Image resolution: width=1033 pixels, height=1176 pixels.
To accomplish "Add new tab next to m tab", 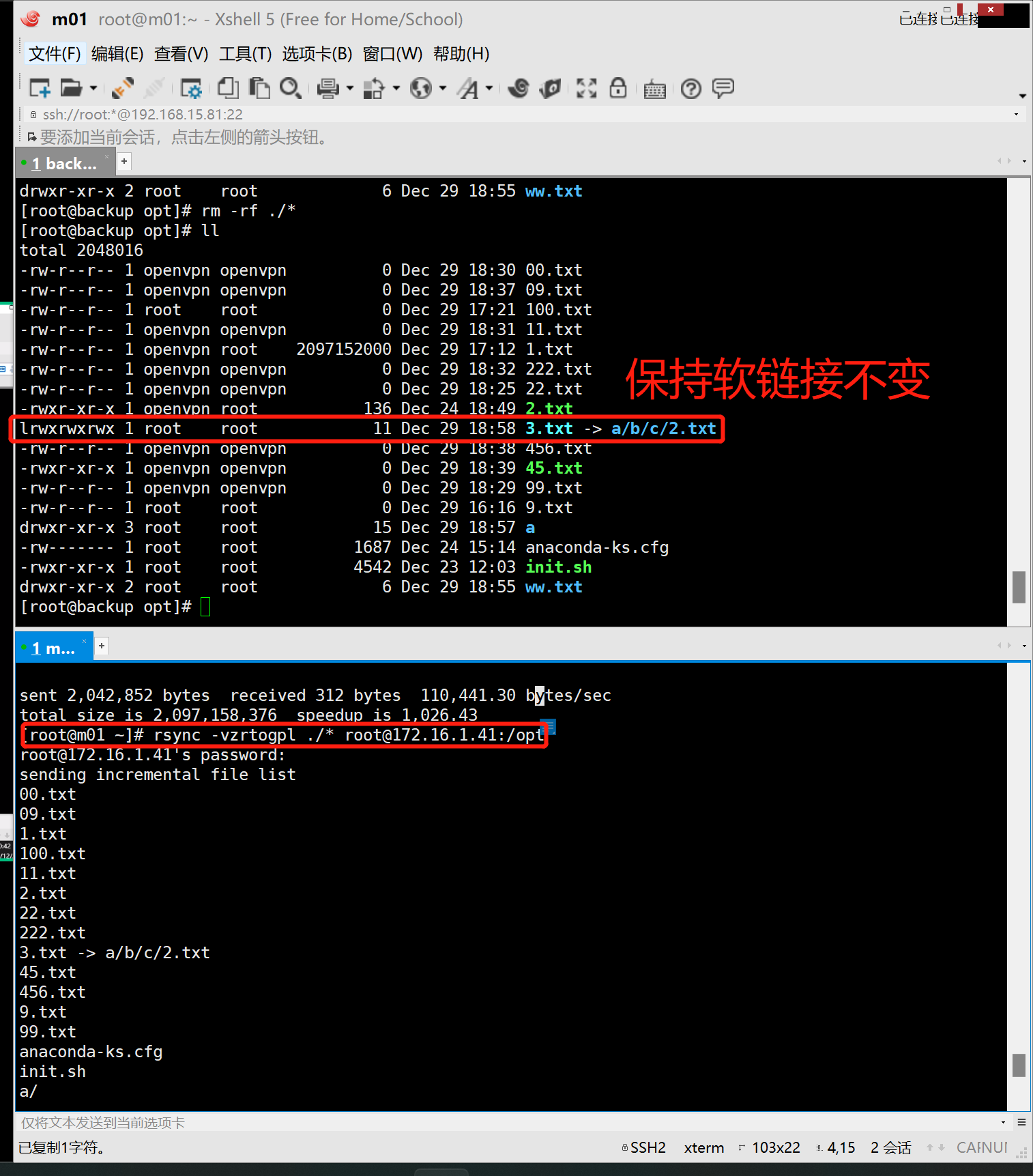I will click(102, 646).
